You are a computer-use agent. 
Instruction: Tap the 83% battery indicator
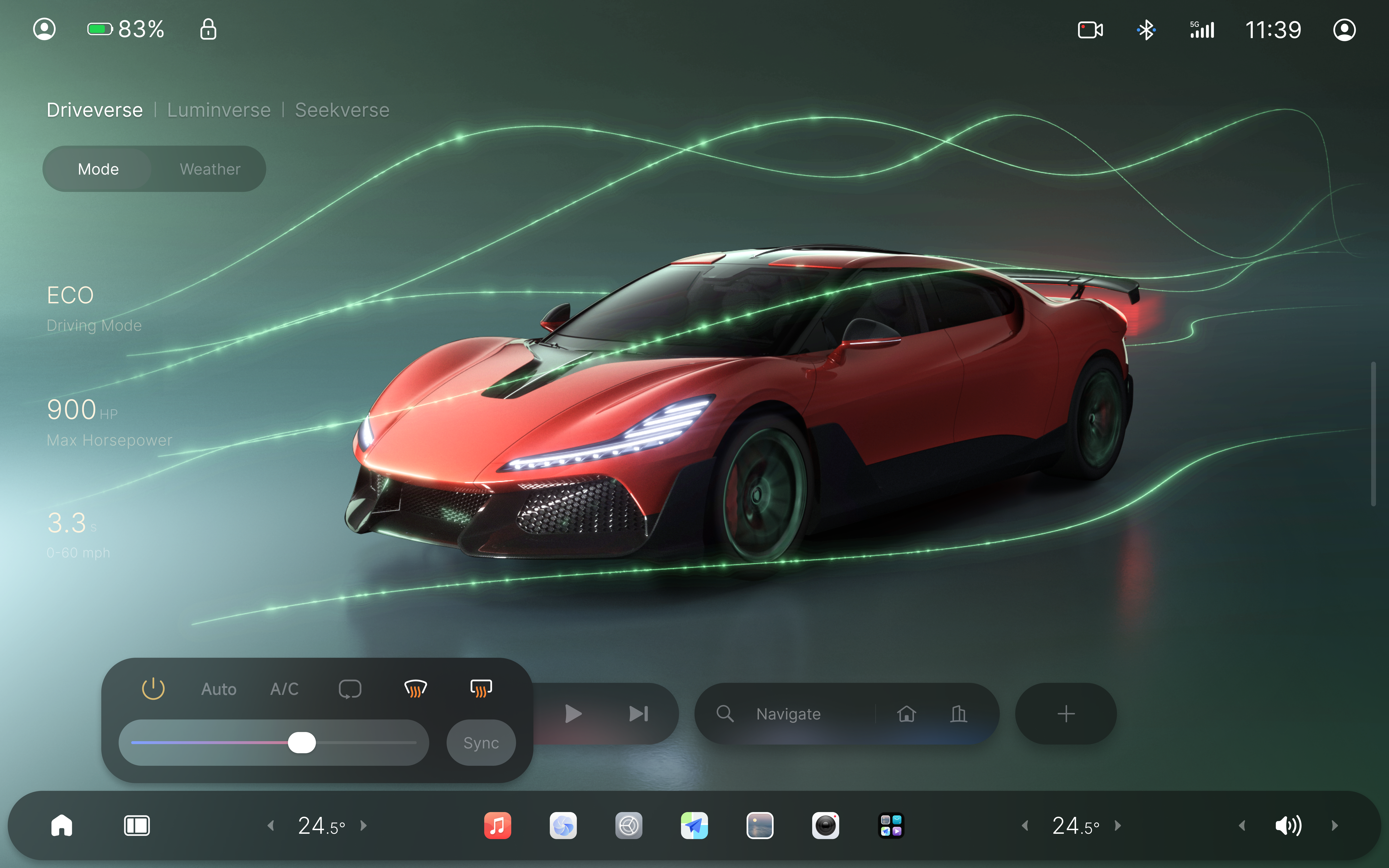126,29
